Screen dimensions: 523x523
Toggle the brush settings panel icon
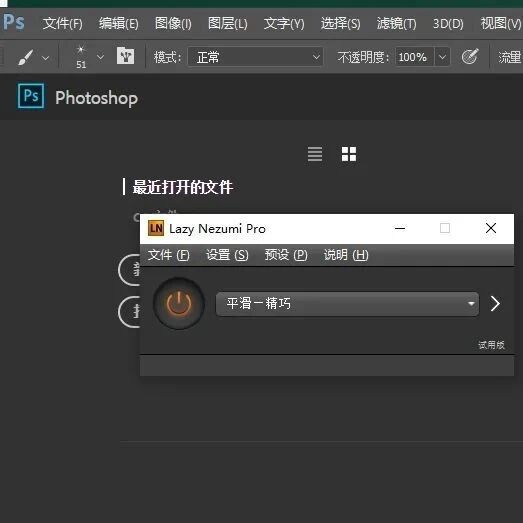[x=125, y=56]
